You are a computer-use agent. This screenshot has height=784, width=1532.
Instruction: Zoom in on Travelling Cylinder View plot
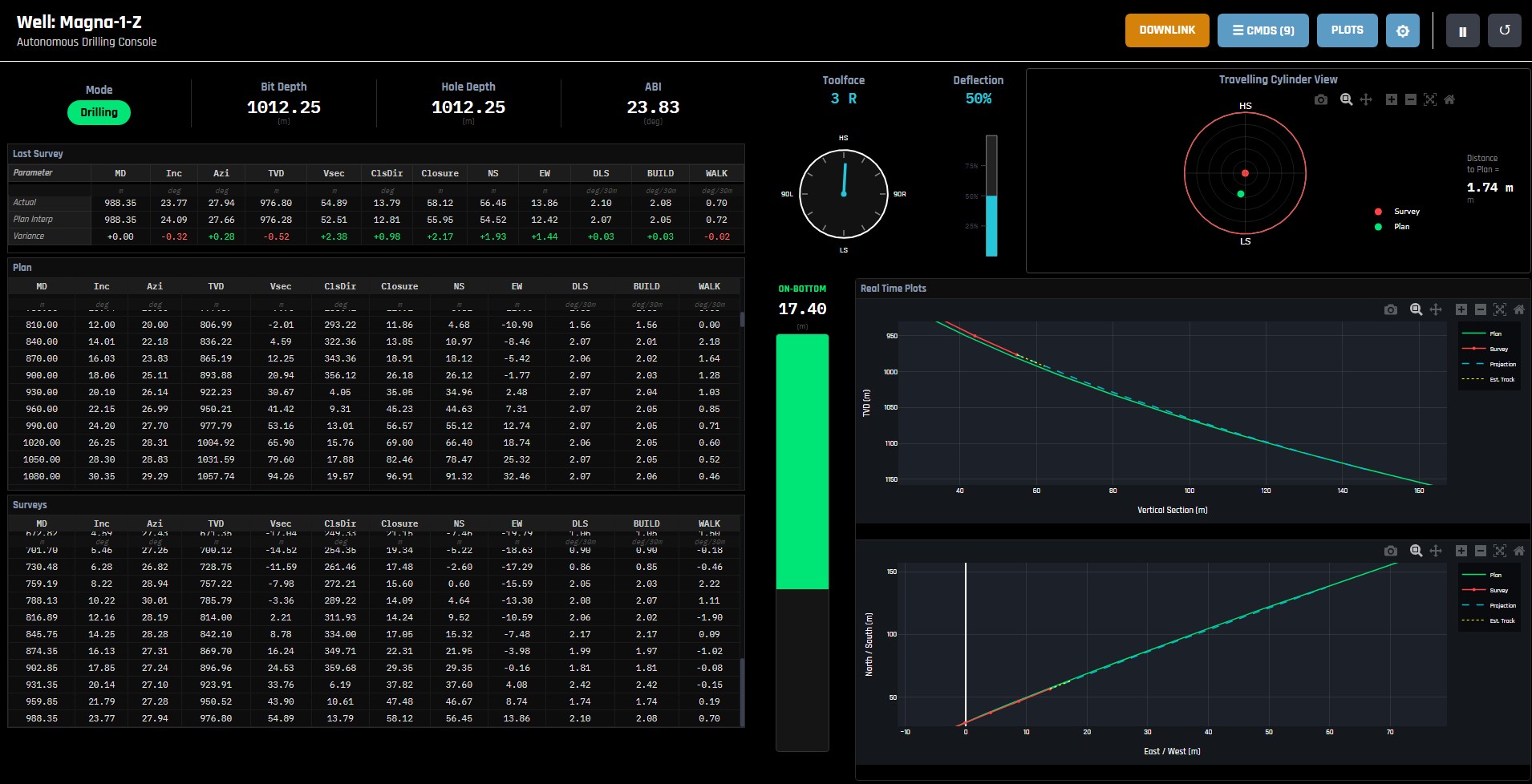tap(1392, 99)
